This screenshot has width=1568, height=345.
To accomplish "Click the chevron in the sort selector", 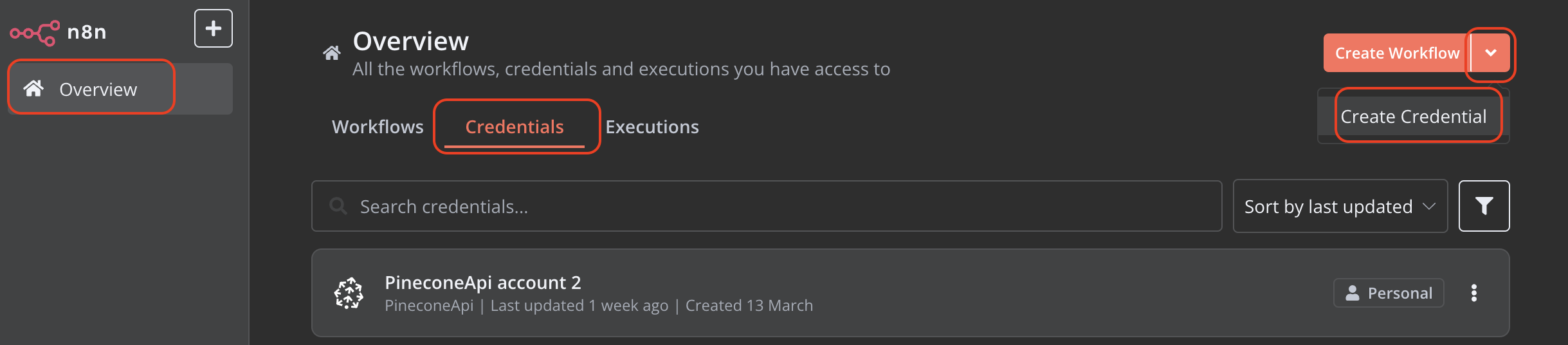I will tap(1429, 207).
